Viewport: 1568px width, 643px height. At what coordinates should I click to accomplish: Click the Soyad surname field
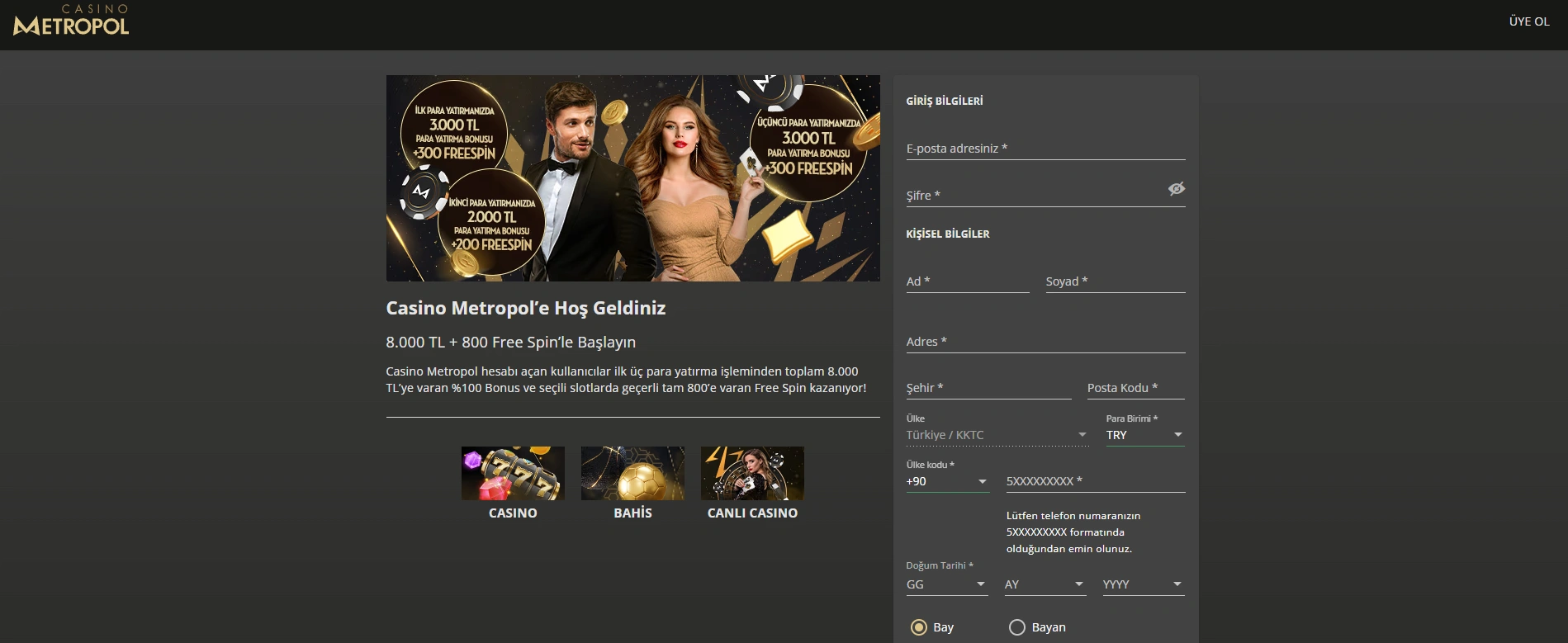click(1116, 281)
